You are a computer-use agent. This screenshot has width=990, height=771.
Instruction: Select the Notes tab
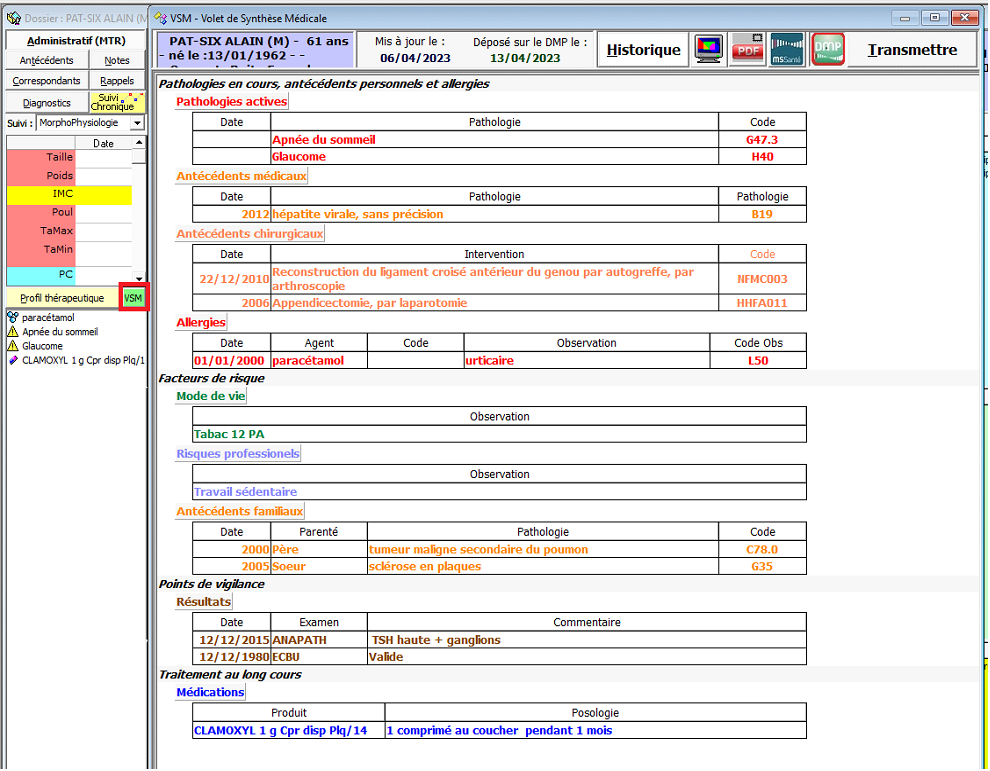(x=117, y=61)
